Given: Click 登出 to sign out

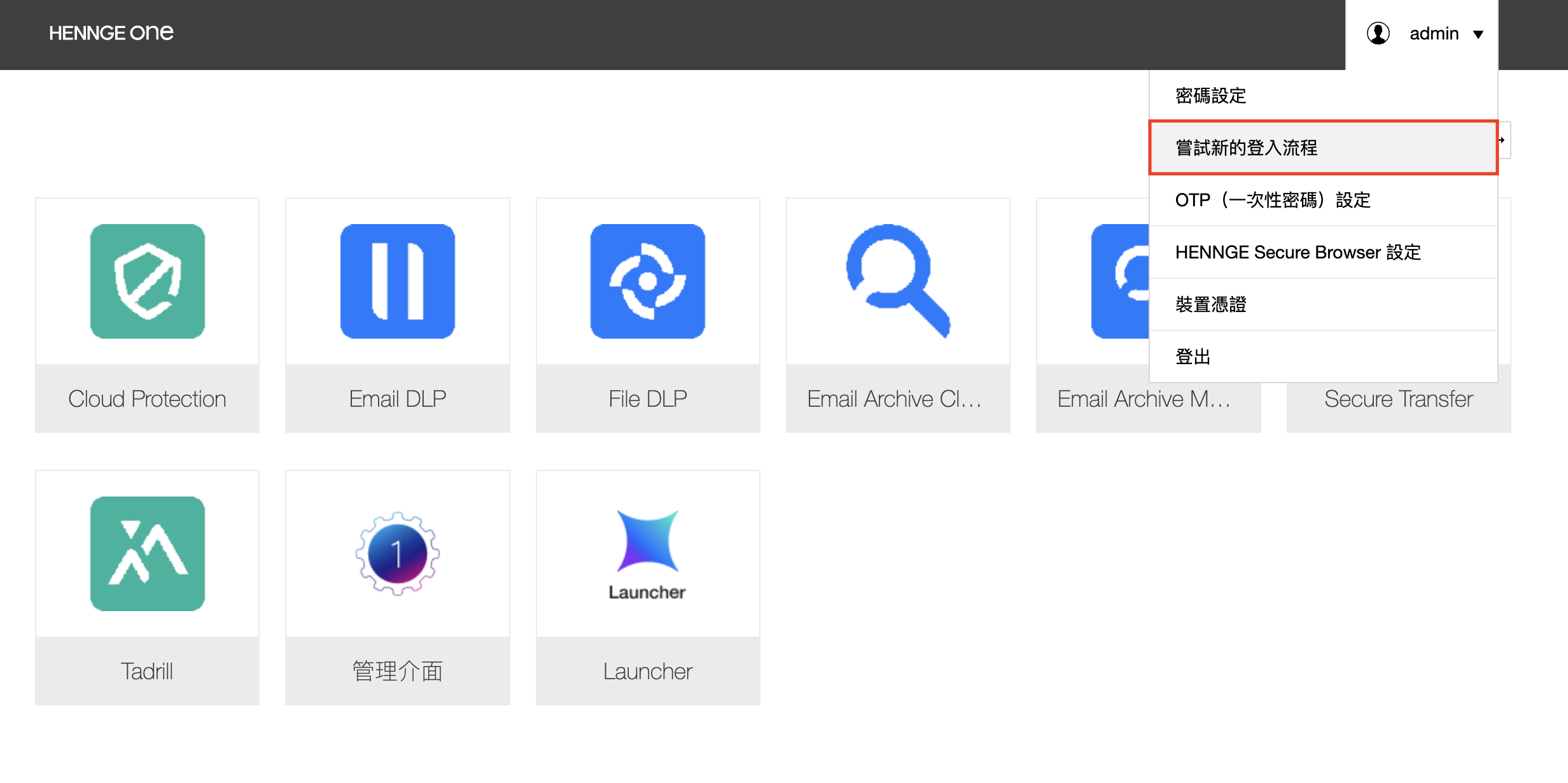Looking at the screenshot, I should (x=1323, y=356).
